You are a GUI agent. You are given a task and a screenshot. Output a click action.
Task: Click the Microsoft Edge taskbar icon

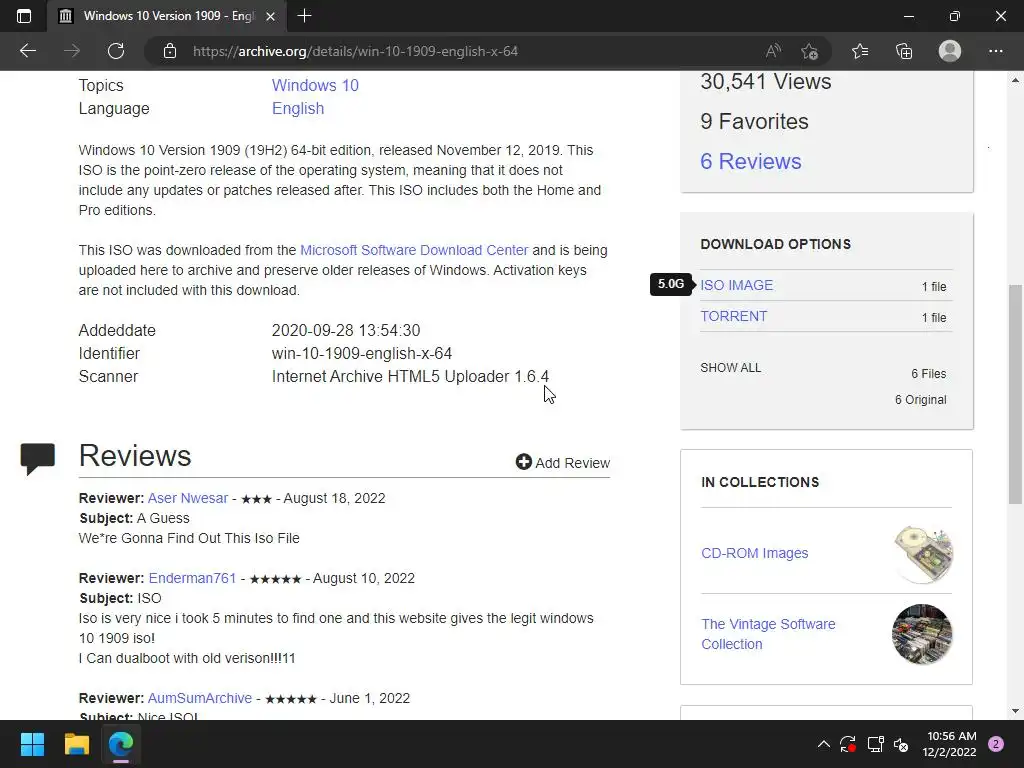121,744
